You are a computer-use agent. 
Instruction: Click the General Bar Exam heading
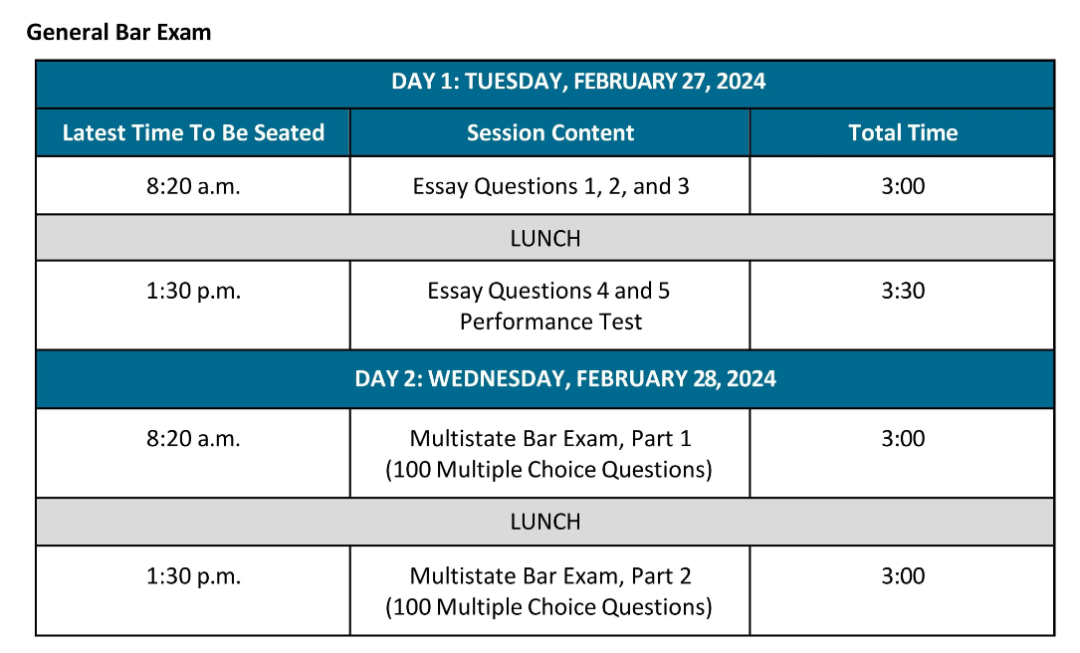click(118, 32)
